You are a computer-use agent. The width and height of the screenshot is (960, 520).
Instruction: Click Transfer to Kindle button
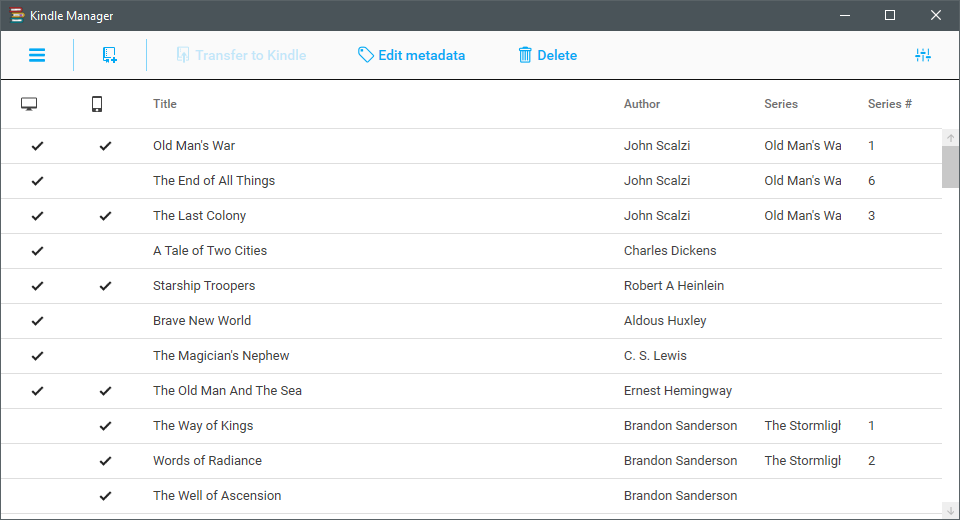pos(241,55)
